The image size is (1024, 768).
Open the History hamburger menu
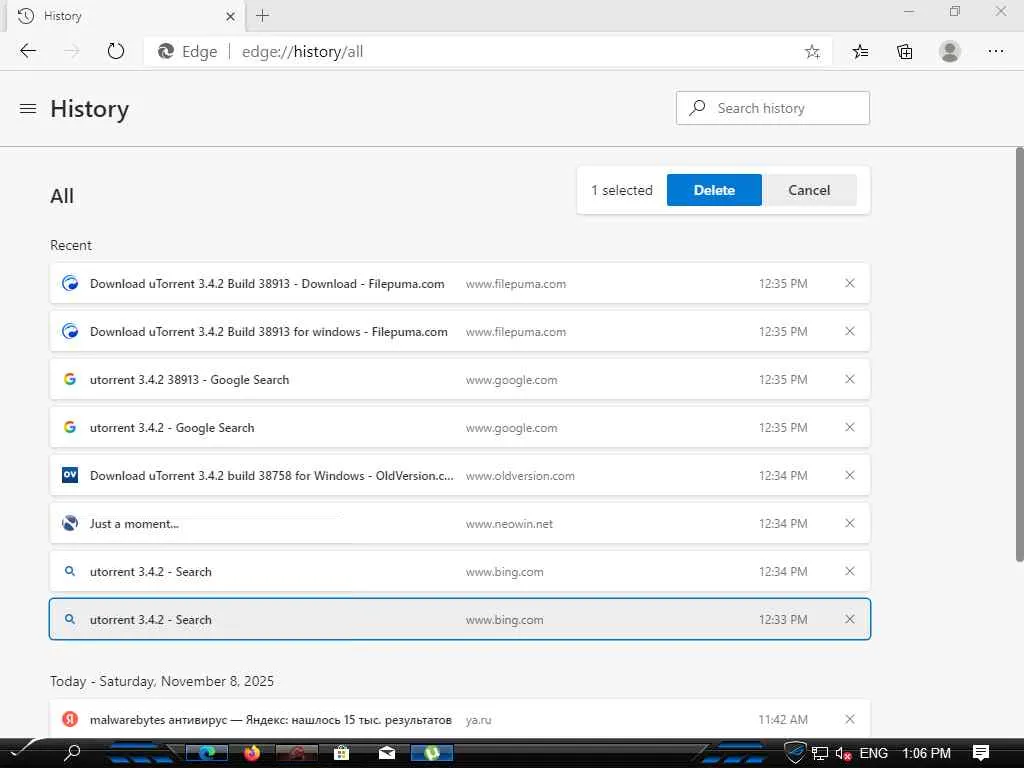pos(28,108)
